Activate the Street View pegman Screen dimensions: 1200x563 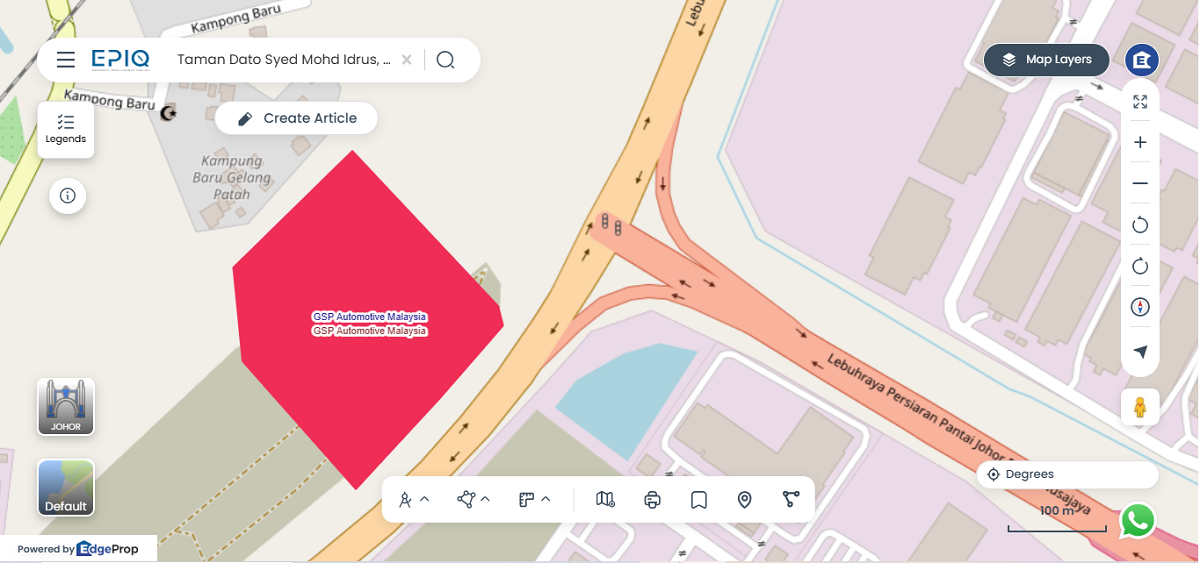[x=1140, y=407]
